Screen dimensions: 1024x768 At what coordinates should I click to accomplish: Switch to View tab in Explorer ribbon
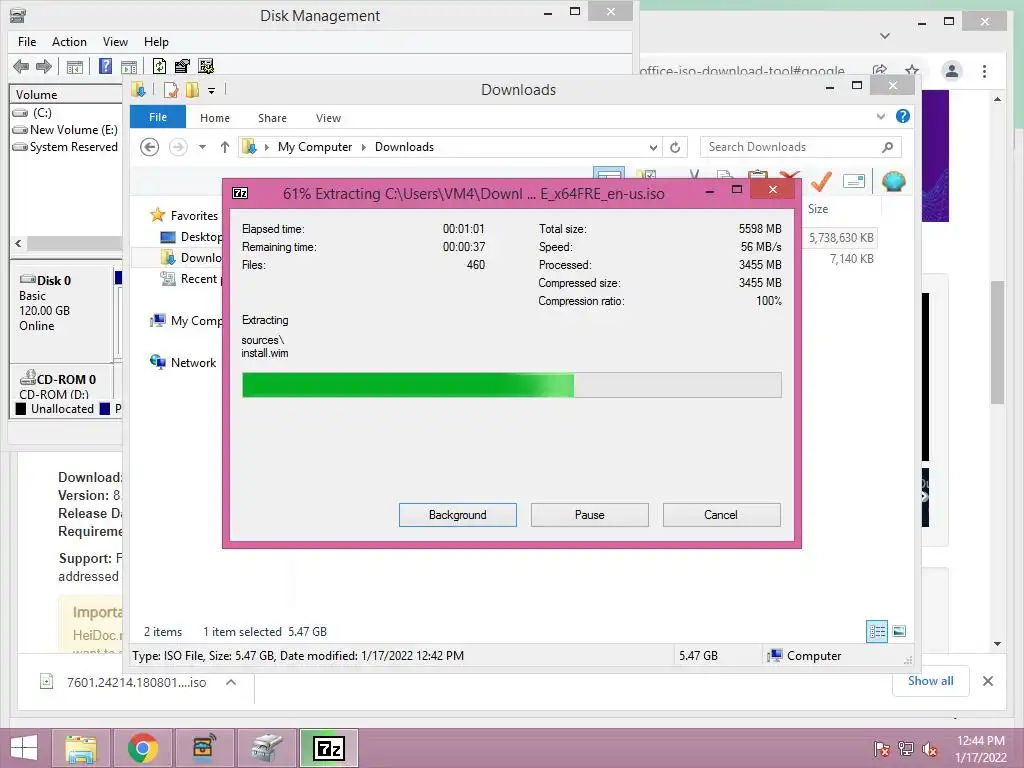[x=328, y=118]
